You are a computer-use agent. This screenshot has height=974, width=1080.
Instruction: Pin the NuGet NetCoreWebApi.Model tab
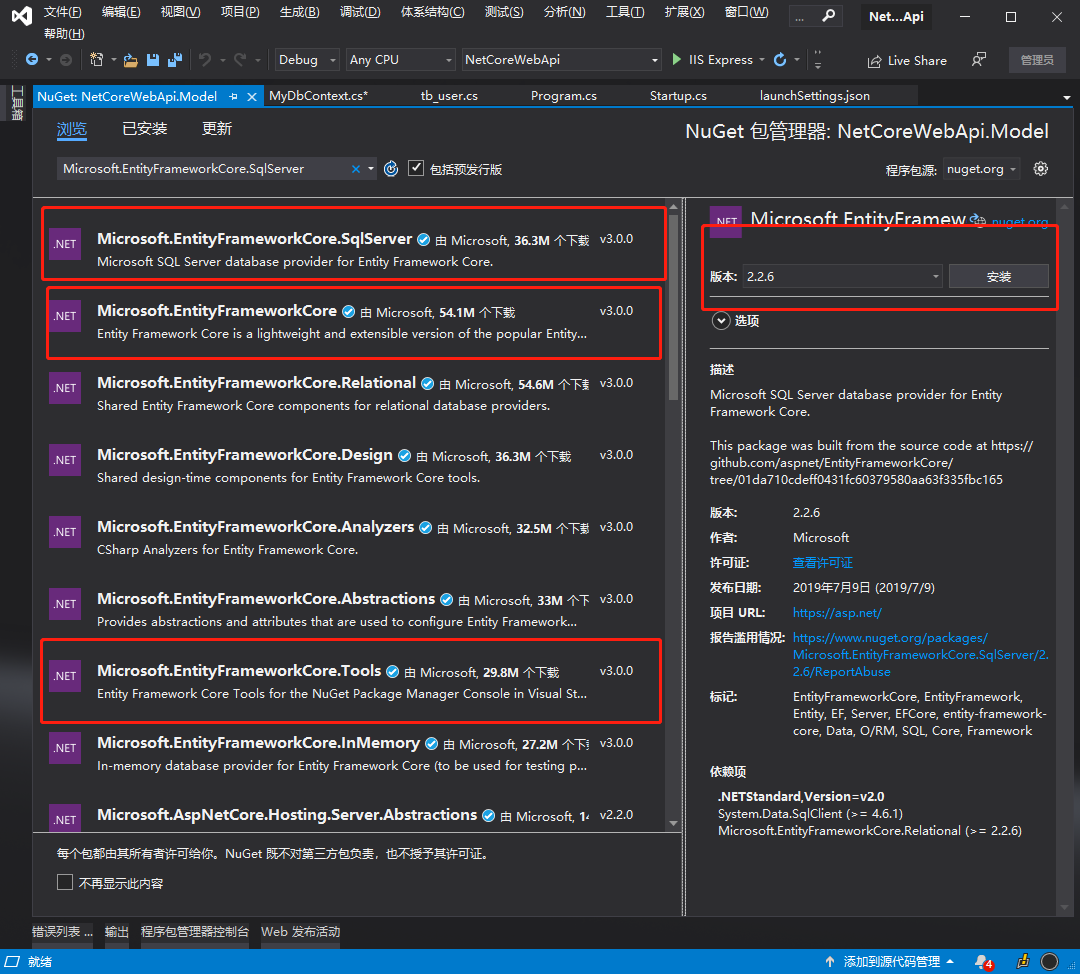point(233,96)
